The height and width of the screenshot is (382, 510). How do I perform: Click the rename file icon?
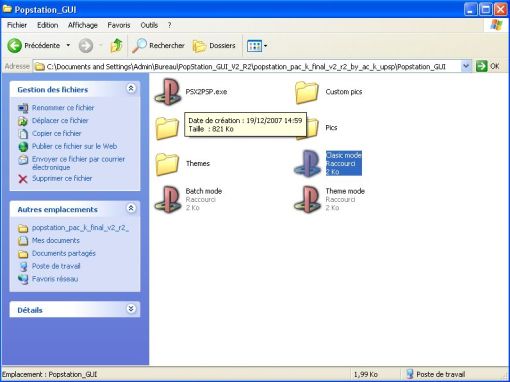23,108
